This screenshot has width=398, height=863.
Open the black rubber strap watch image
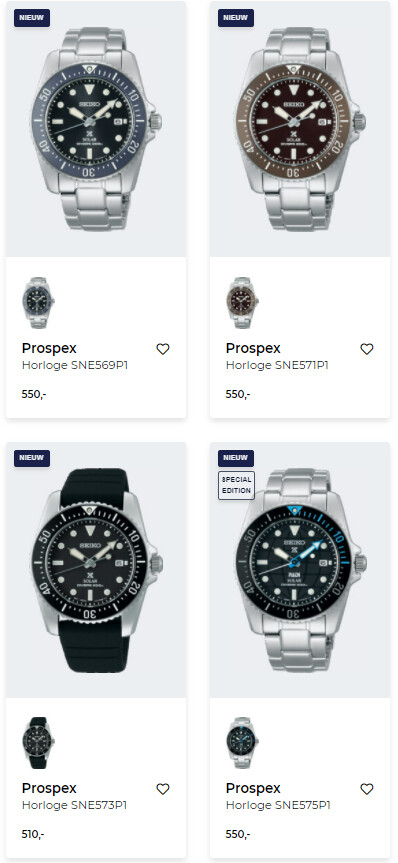96,570
